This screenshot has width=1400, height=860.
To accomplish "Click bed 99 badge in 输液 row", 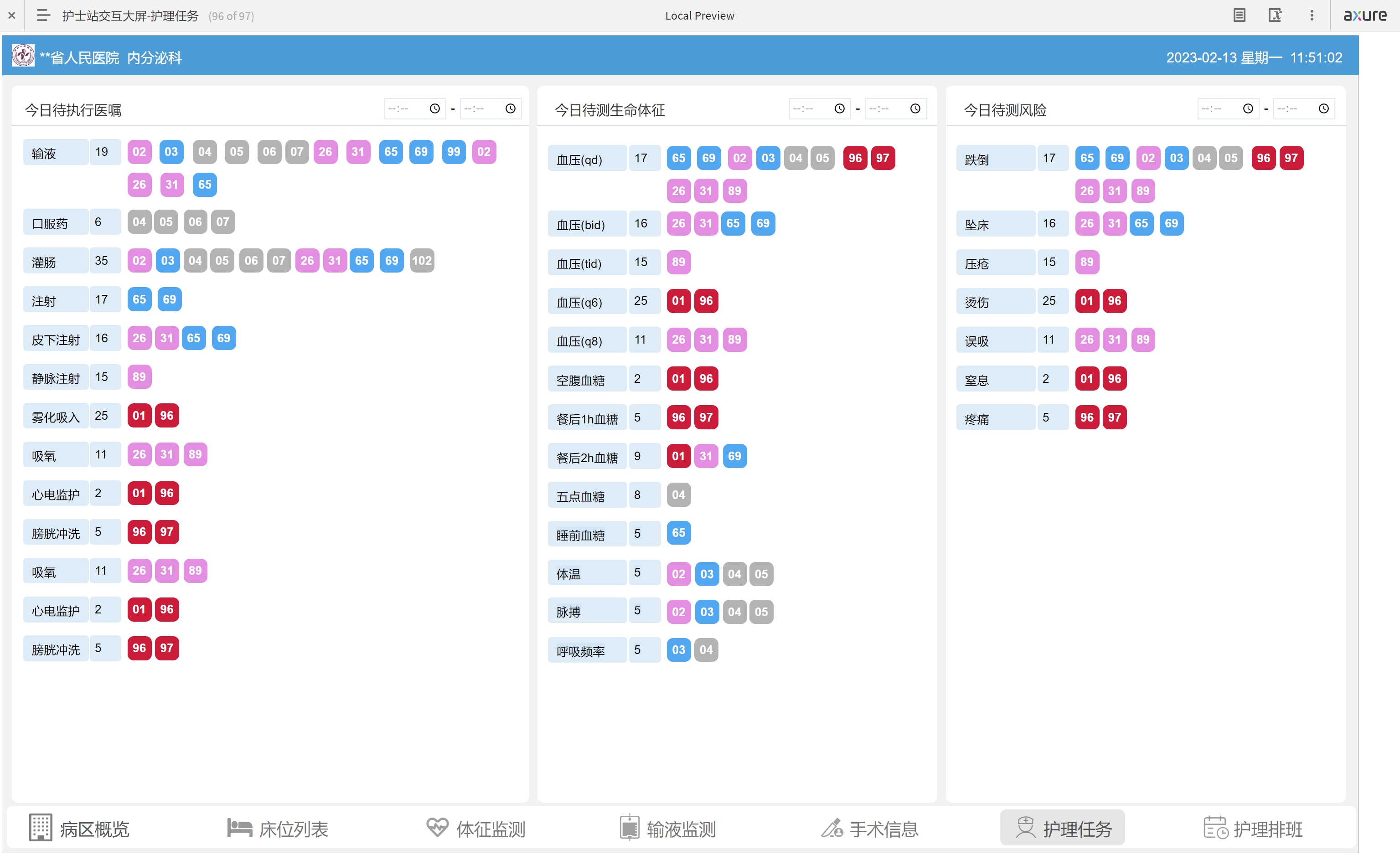I will (454, 152).
